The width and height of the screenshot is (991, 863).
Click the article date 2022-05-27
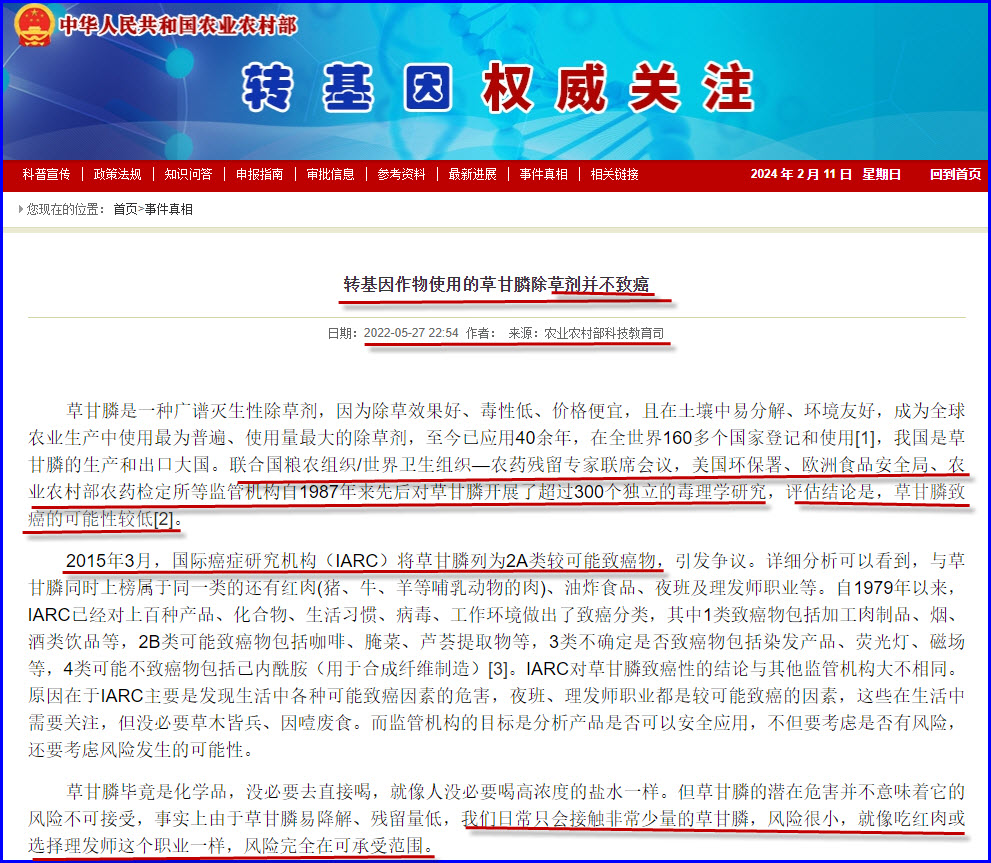[411, 333]
